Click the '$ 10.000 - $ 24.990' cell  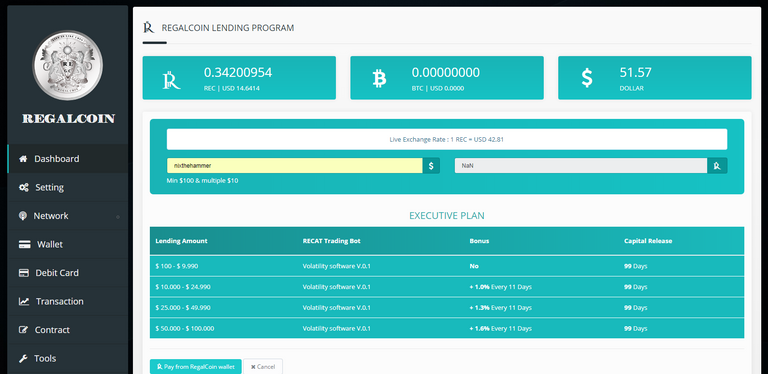(183, 287)
